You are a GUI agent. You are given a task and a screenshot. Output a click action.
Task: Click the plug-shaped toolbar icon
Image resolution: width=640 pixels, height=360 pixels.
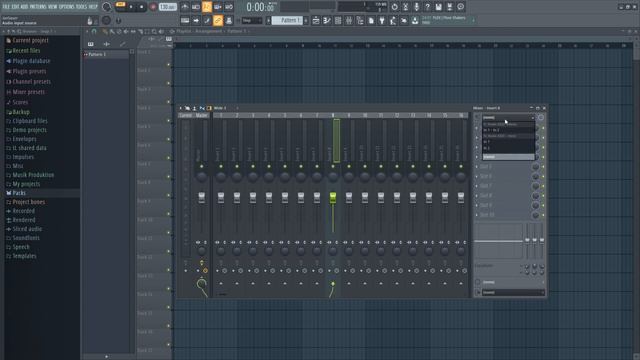382,20
